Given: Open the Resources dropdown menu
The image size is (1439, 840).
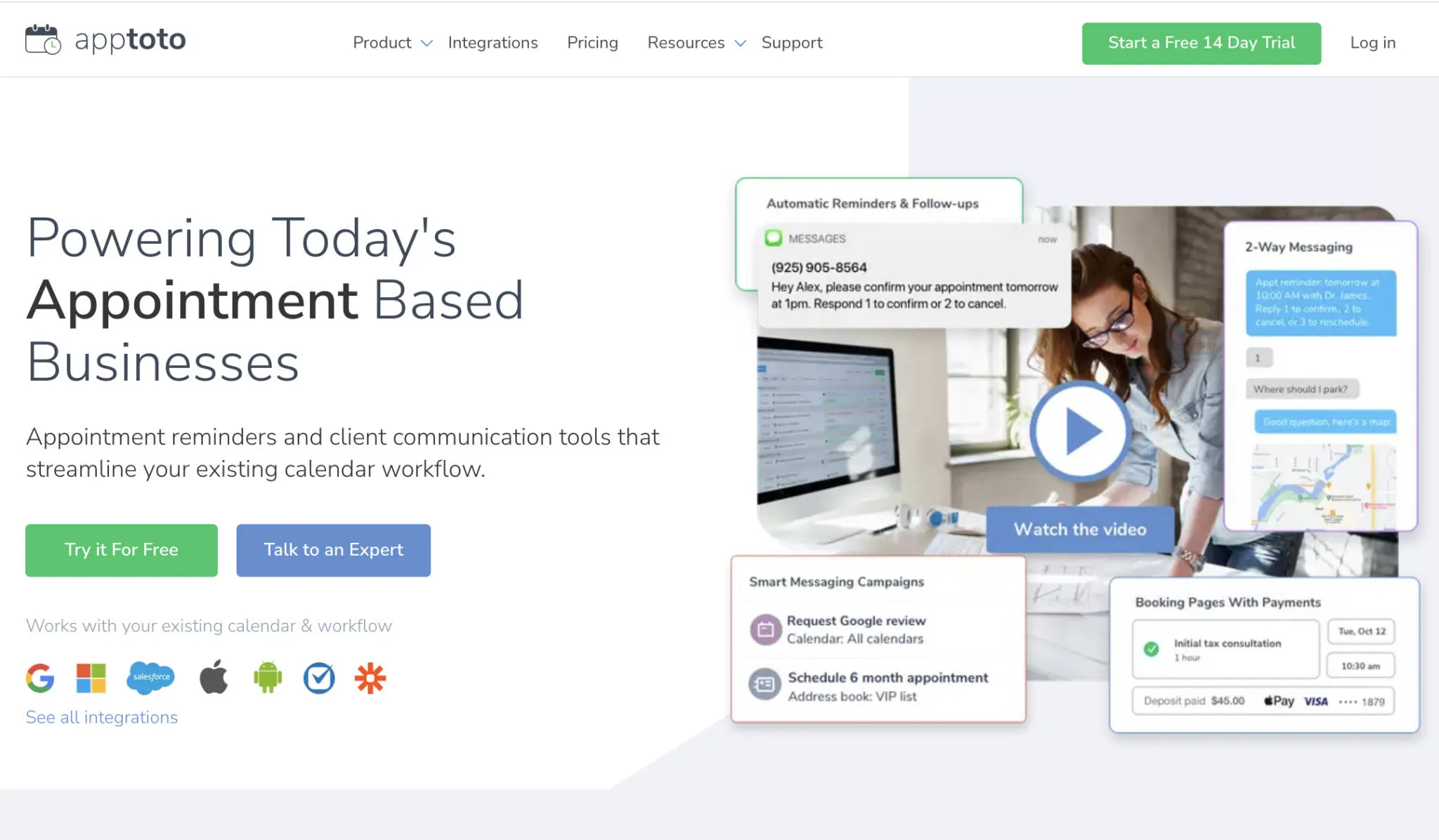Looking at the screenshot, I should [685, 42].
